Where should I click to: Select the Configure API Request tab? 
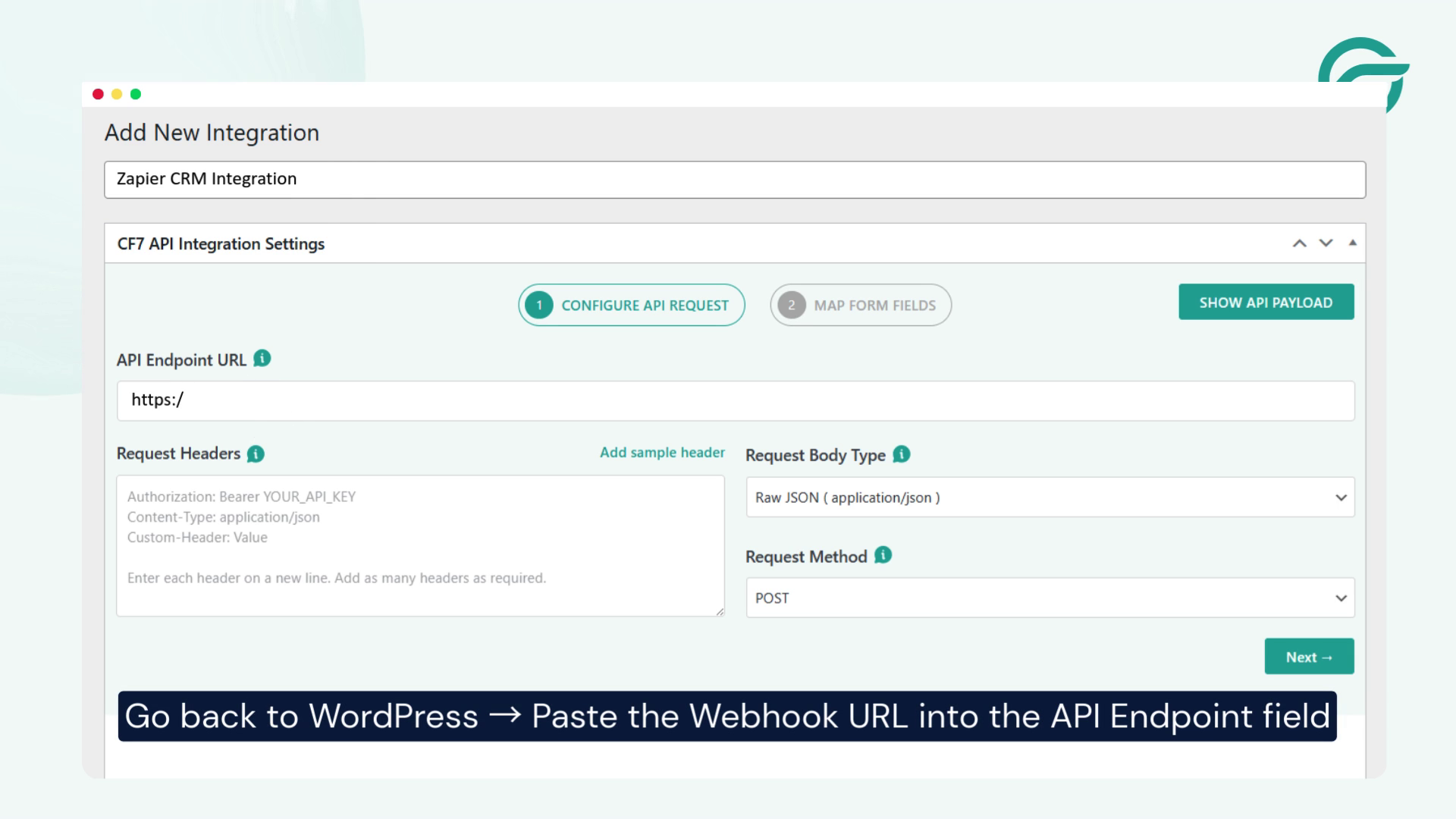pyautogui.click(x=632, y=305)
